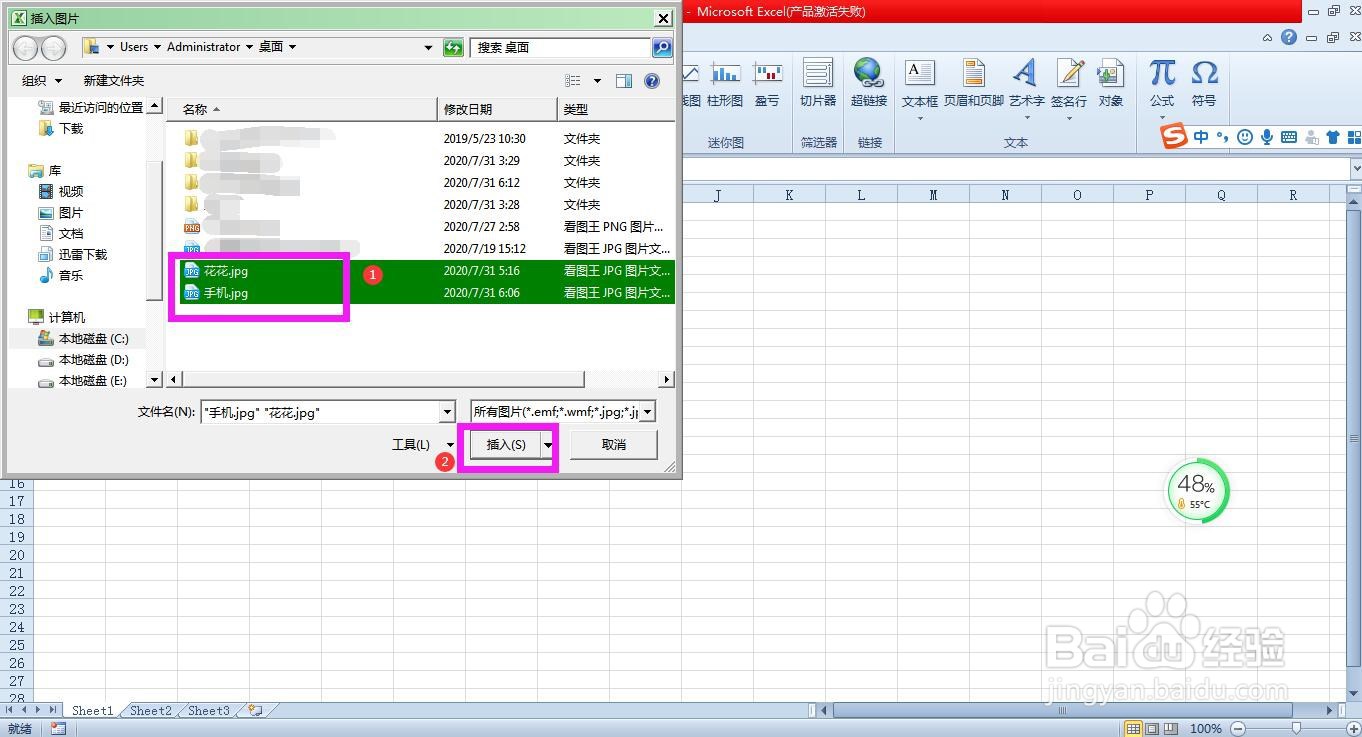
Task: Open Sogou skin (shirt) icon
Action: tap(1332, 137)
